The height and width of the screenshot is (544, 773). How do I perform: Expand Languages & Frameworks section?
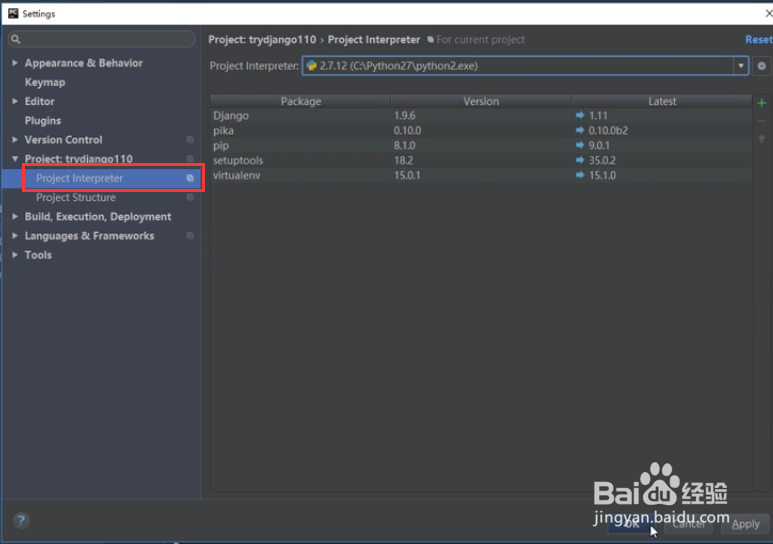click(x=15, y=236)
